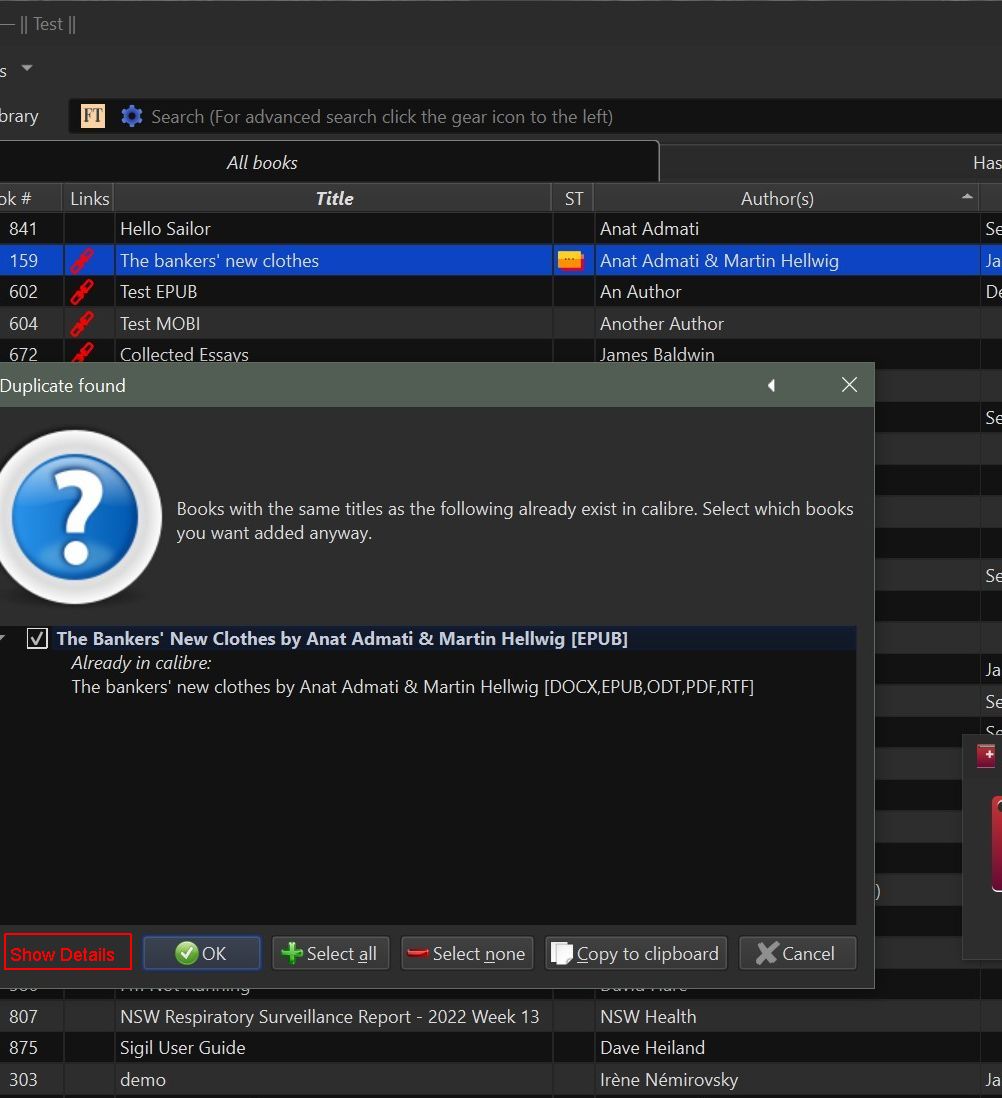Click the Another Author cell
Screen dimensions: 1002x1098
tap(787, 324)
